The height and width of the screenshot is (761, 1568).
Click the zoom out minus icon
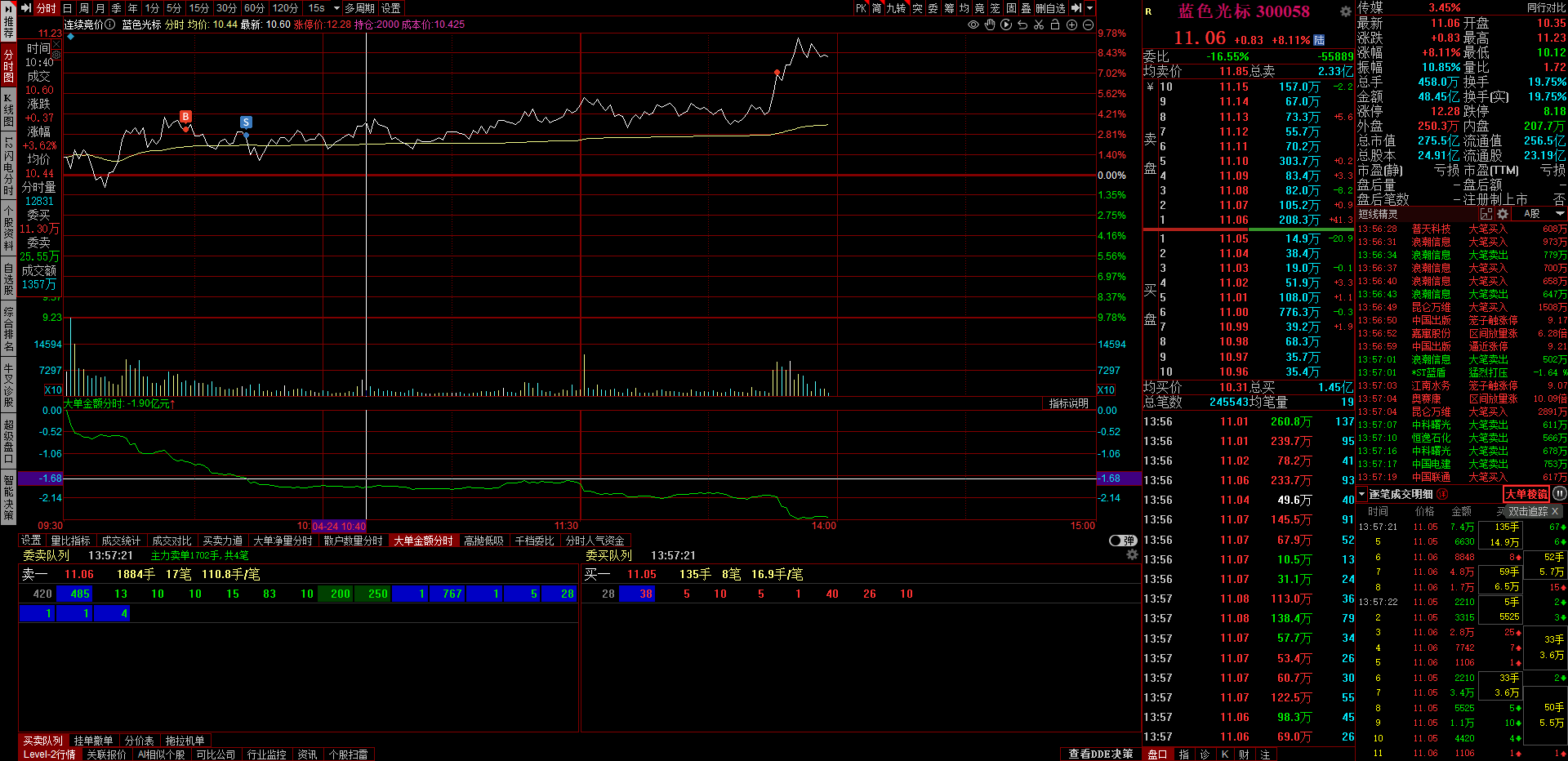(1088, 24)
